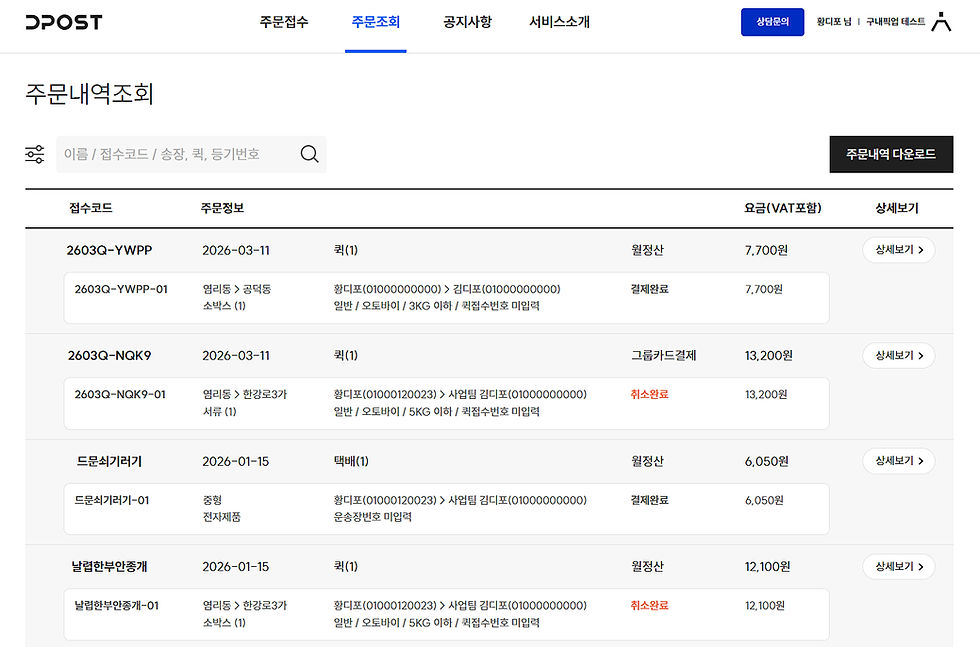Click 서류 (1) item text
Viewport: 980px width, 647px height.
click(x=219, y=411)
